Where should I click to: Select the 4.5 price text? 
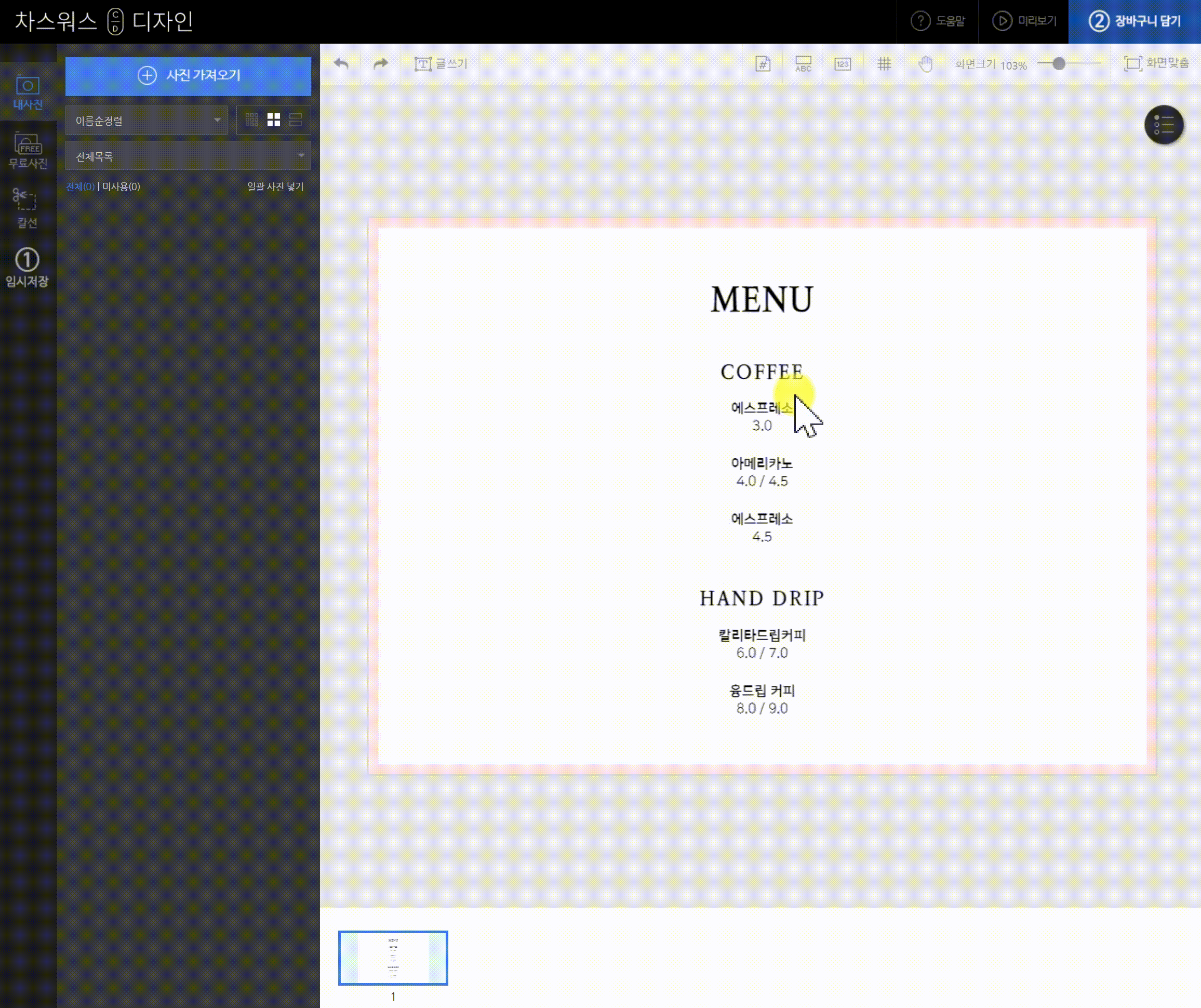(x=762, y=537)
